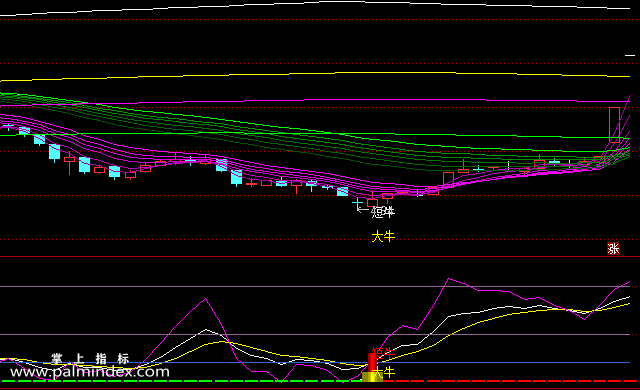
Task: Click the red candle with long lower wick
Action: point(69,162)
